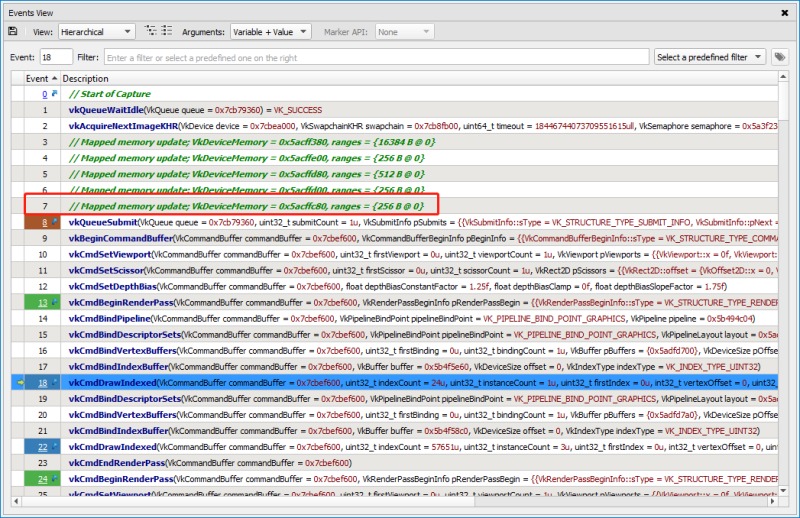The width and height of the screenshot is (800, 518).
Task: Click the horizontal scrollbar right arrow
Action: [772, 501]
